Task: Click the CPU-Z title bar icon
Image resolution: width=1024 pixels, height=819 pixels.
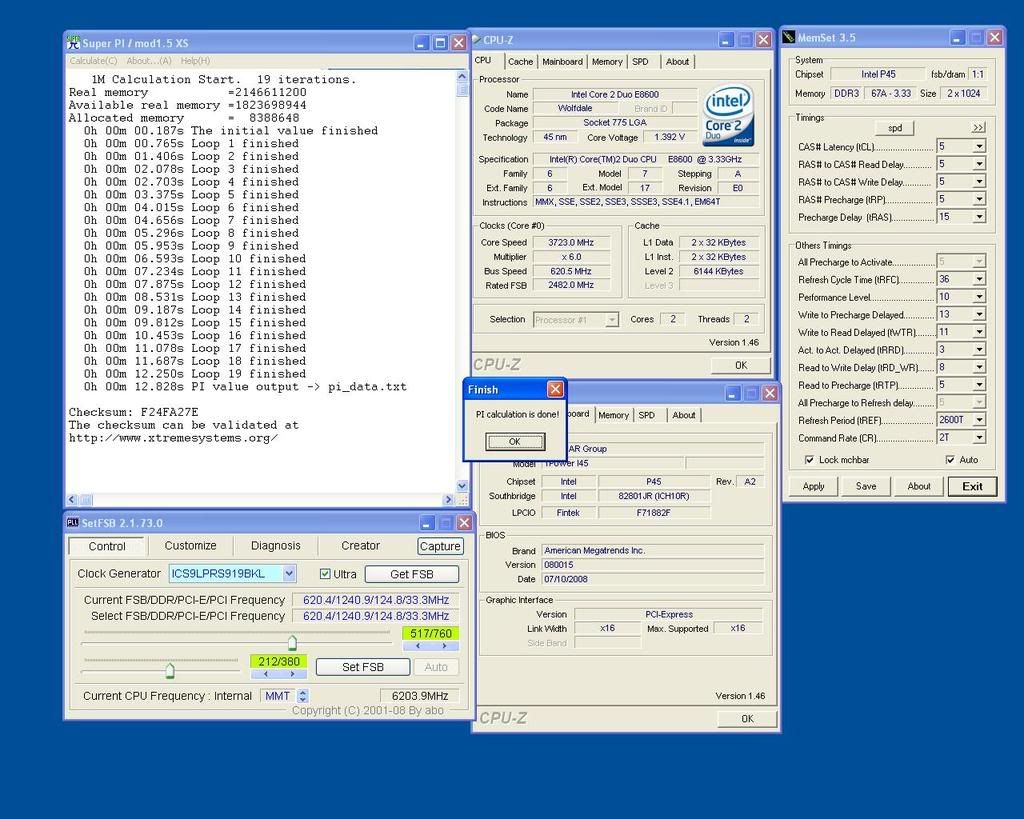Action: pyautogui.click(x=476, y=40)
